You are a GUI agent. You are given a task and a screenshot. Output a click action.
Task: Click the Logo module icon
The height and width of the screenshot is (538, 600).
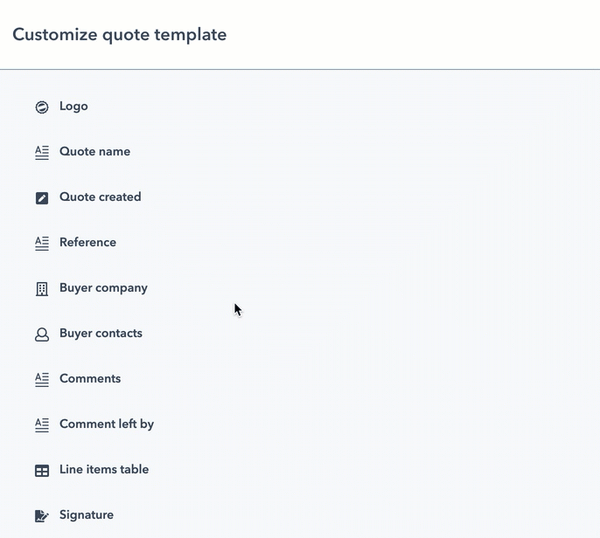click(x=42, y=107)
